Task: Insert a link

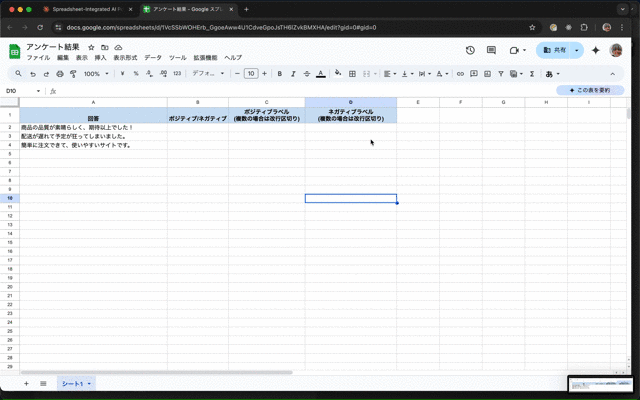Action: [460, 74]
